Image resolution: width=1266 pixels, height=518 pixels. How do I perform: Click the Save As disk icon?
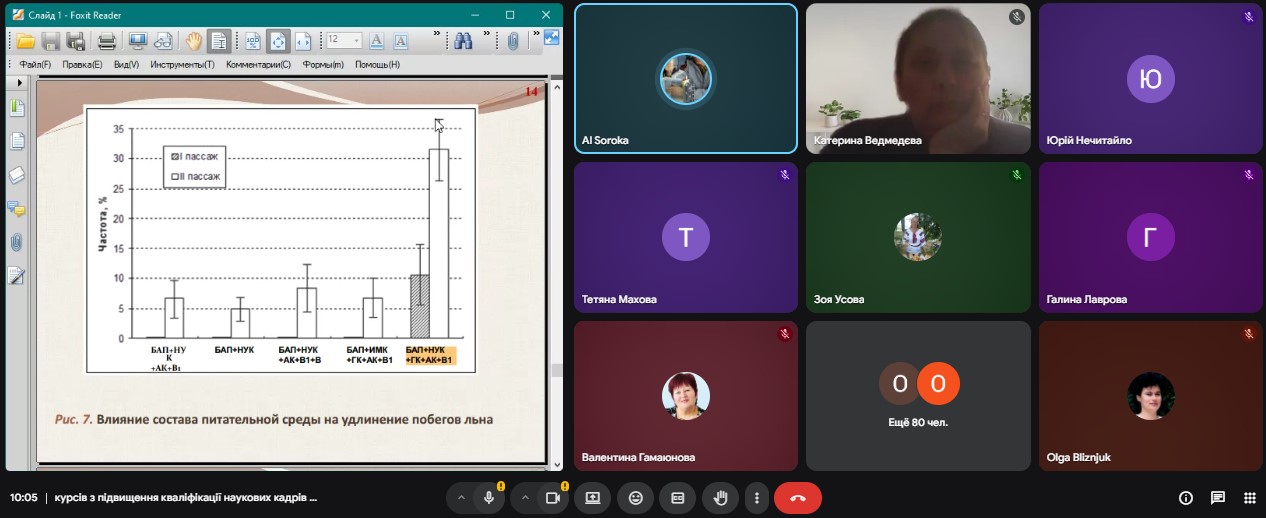[76, 41]
